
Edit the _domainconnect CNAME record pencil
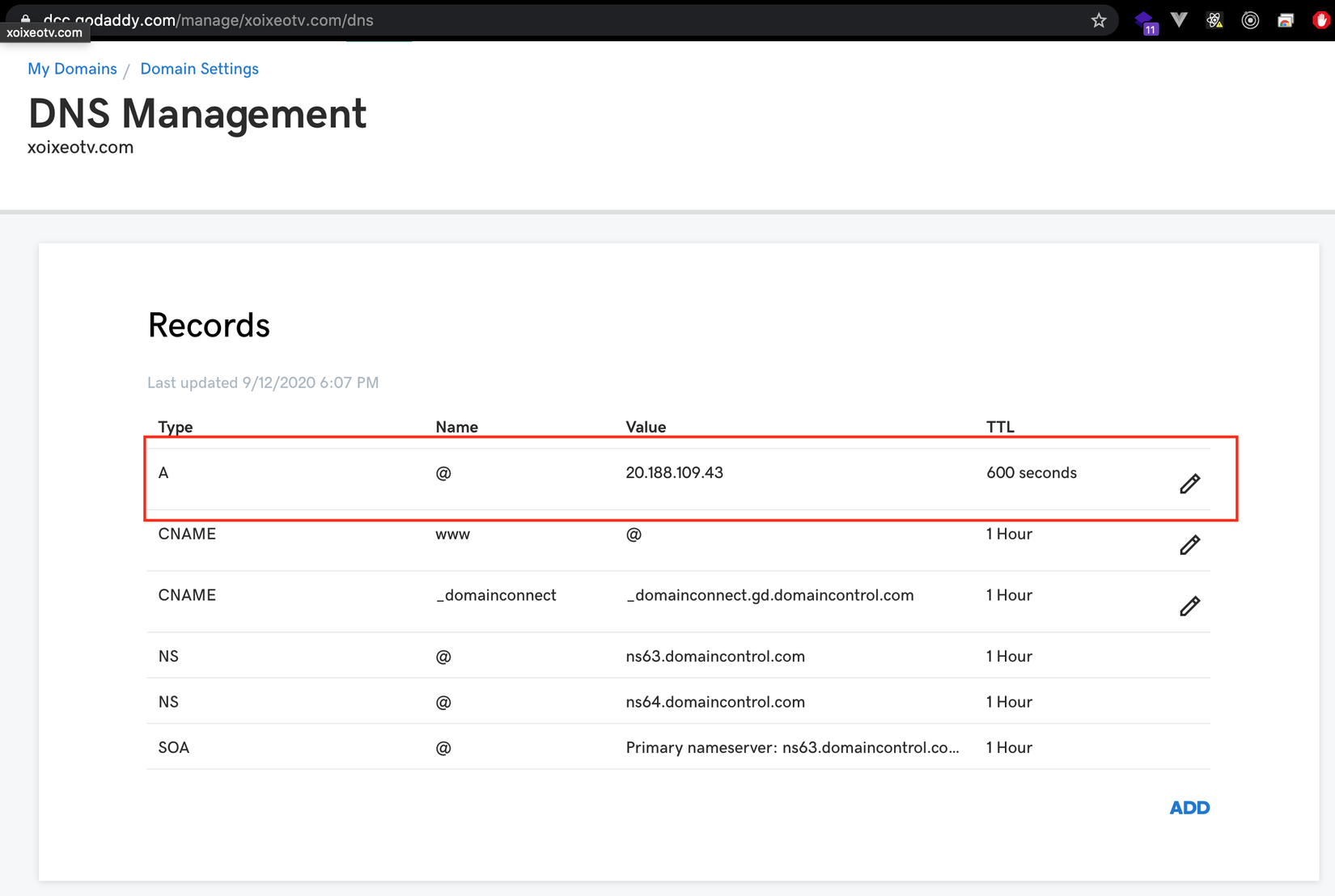[1189, 606]
